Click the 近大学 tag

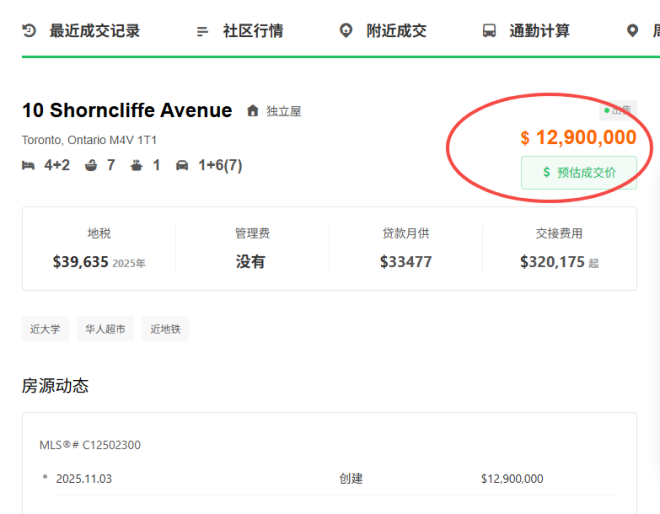[45, 329]
